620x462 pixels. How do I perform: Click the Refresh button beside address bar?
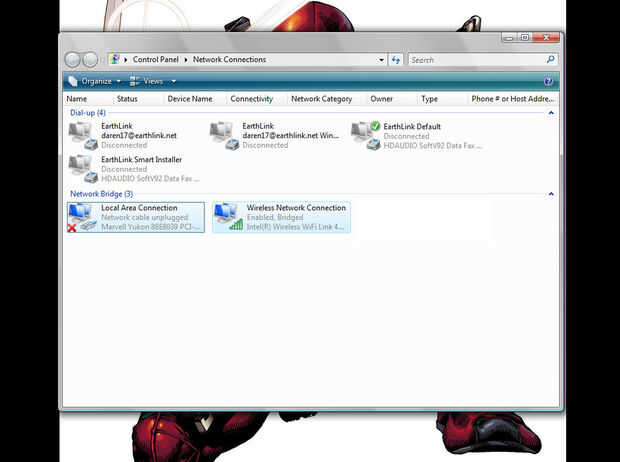(x=396, y=60)
